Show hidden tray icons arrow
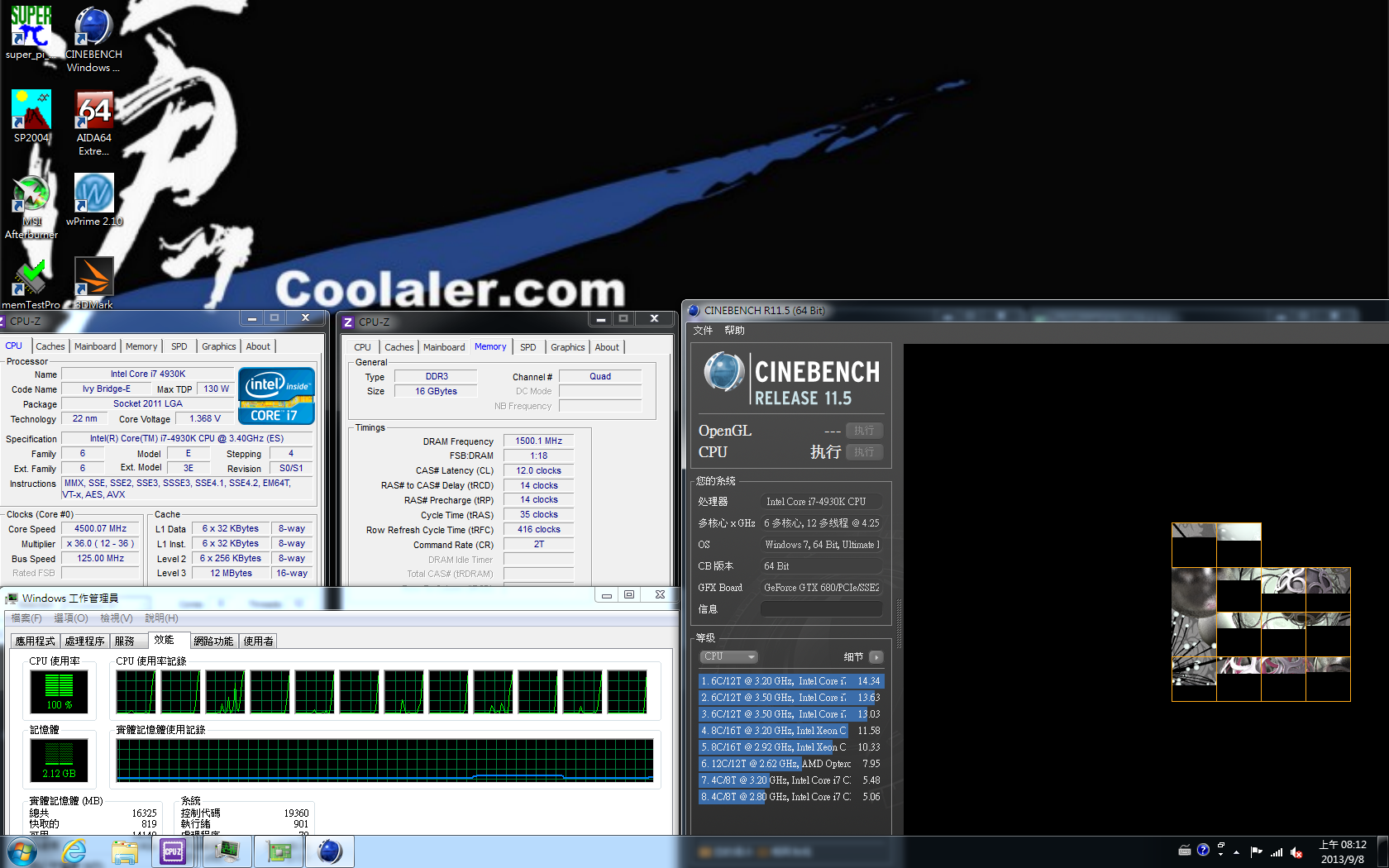Image resolution: width=1389 pixels, height=868 pixels. tap(1237, 852)
